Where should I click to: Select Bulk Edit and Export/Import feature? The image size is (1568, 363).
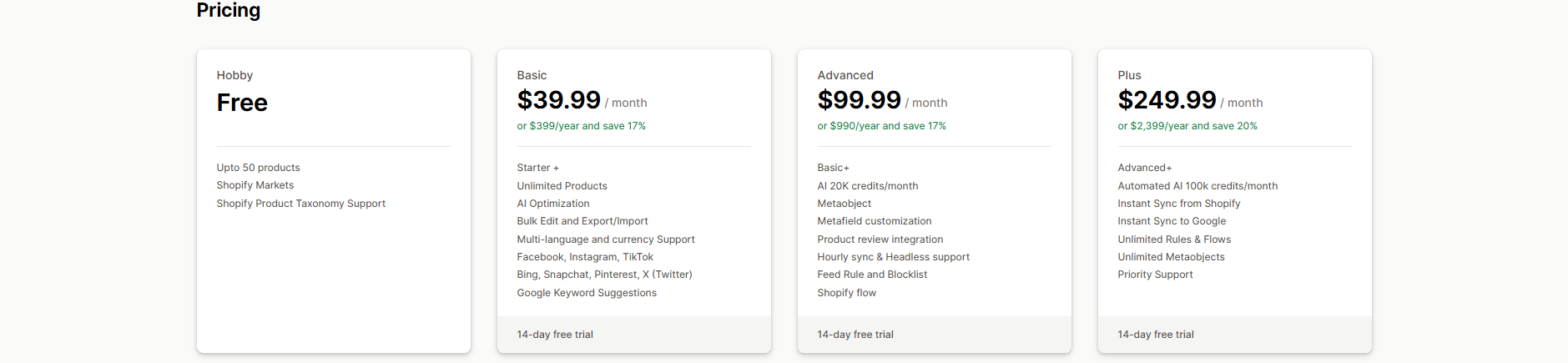coord(582,221)
